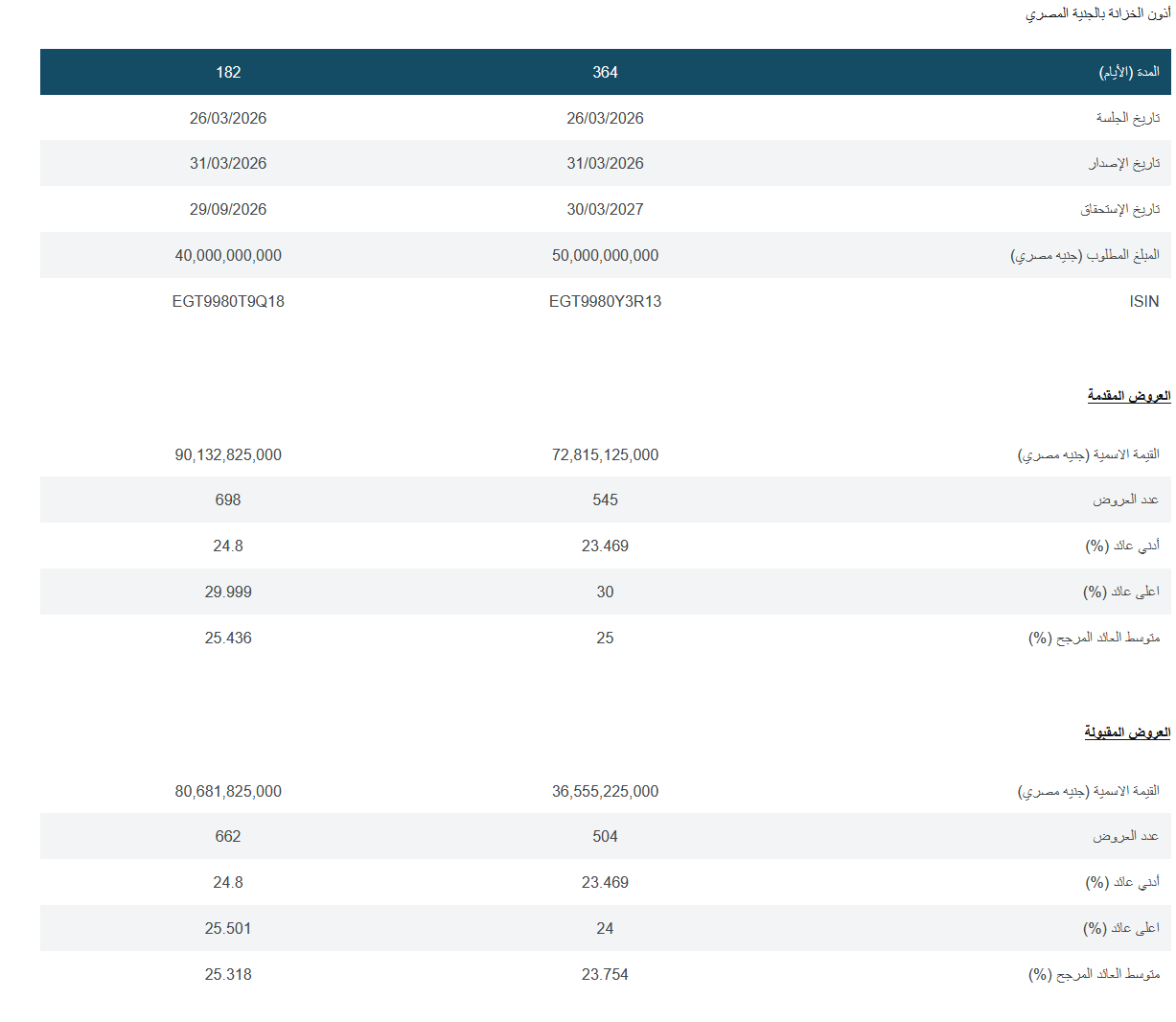Click the maturity date 29/09/2026
Image resolution: width=1176 pixels, height=1022 pixels.
tap(228, 210)
